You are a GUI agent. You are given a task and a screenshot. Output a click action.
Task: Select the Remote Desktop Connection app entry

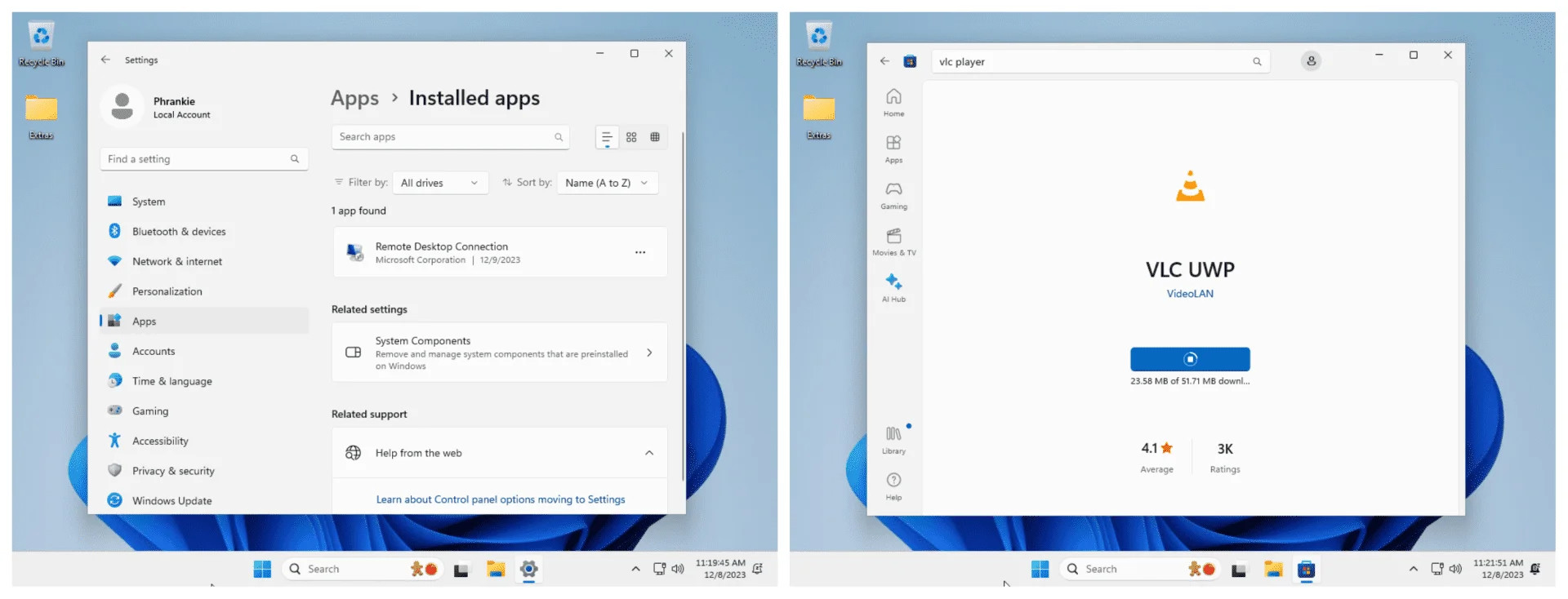tap(499, 252)
